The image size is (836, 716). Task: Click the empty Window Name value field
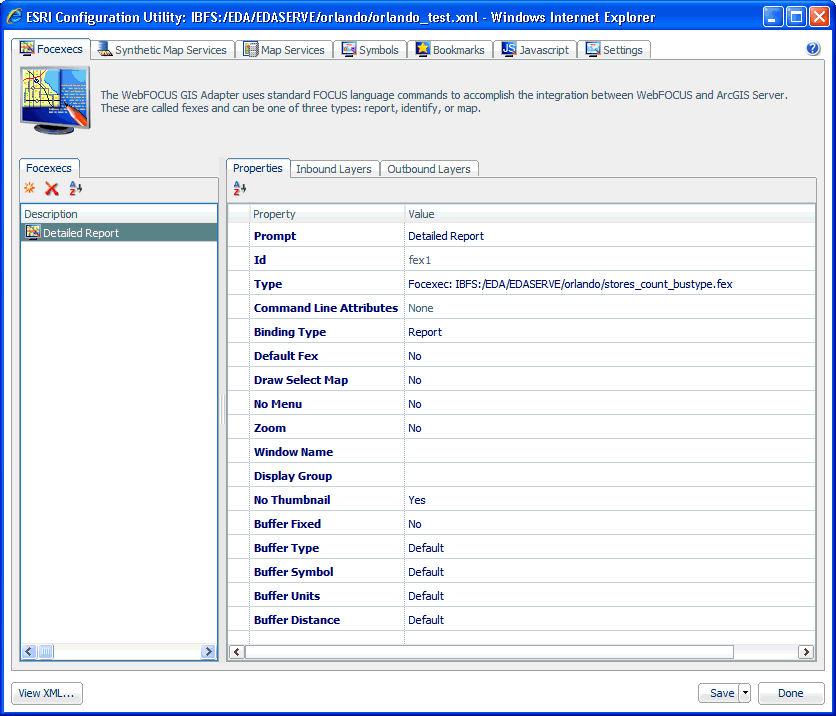coord(610,452)
